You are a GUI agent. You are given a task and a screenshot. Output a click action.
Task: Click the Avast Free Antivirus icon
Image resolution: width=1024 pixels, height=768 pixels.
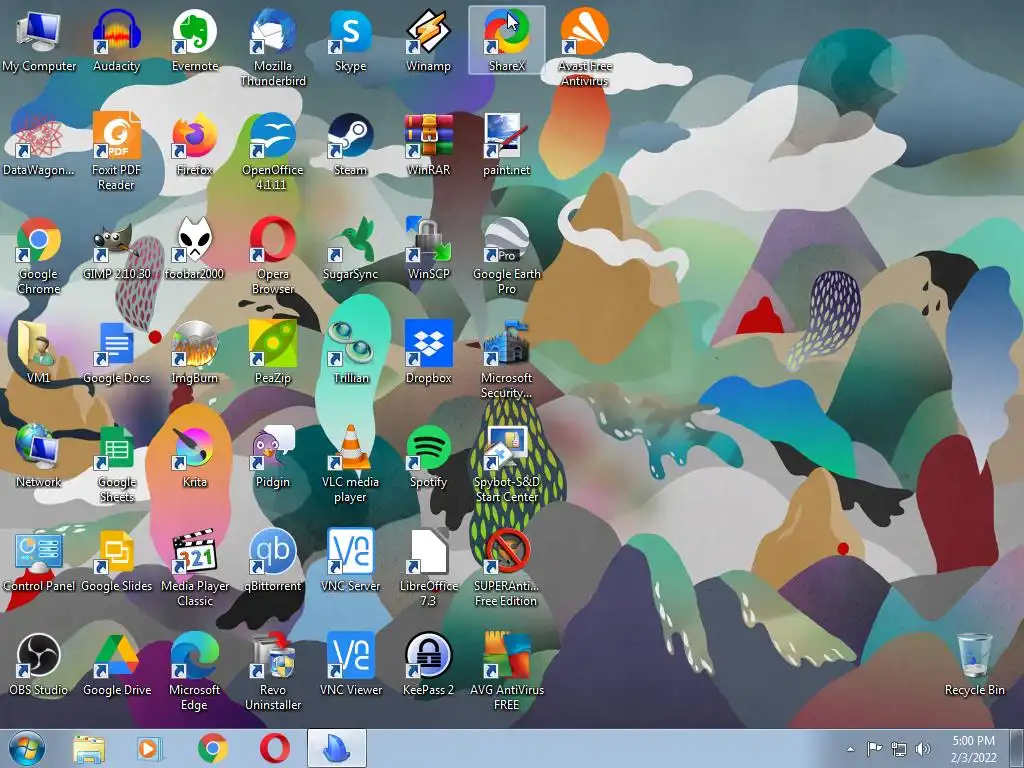click(584, 47)
